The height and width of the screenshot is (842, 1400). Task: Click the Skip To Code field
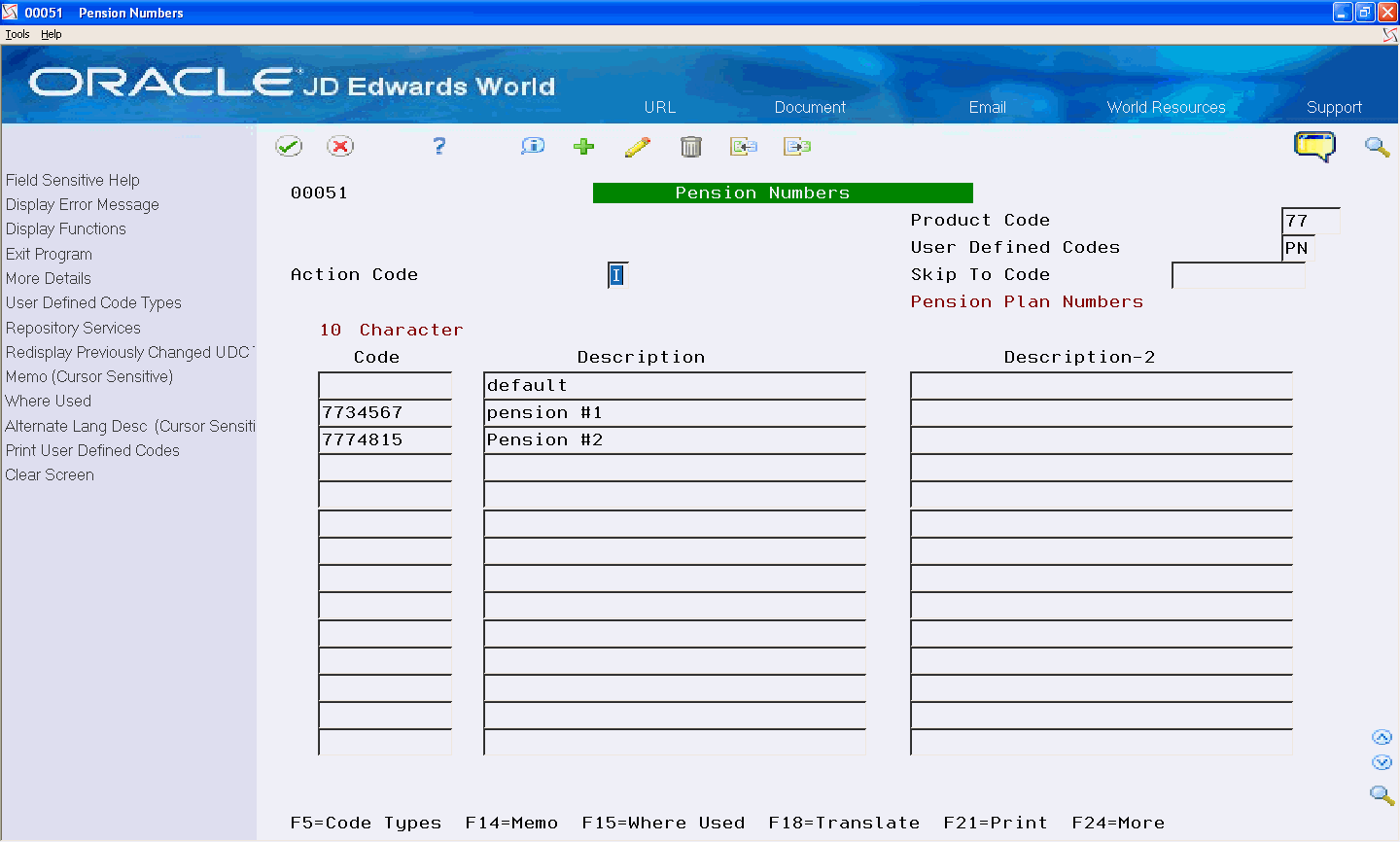[x=1238, y=275]
